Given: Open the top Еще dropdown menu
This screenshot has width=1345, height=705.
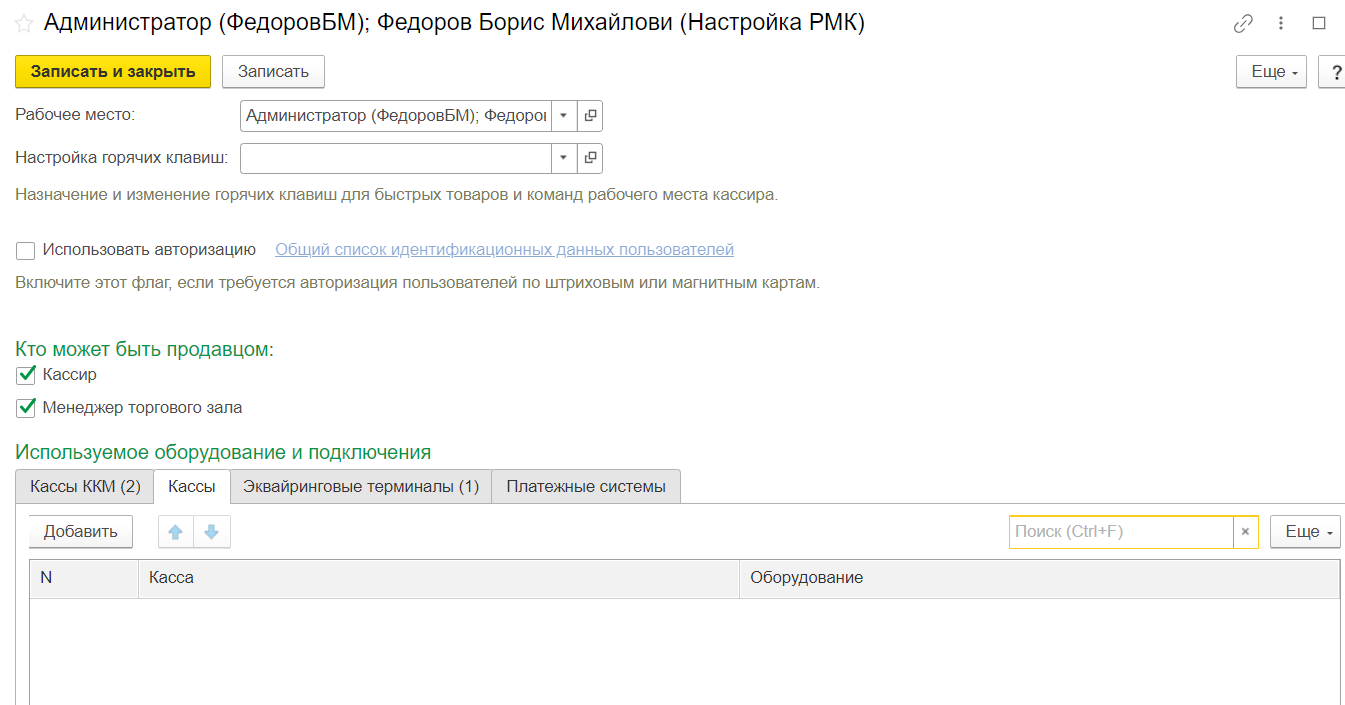Looking at the screenshot, I should (1271, 72).
